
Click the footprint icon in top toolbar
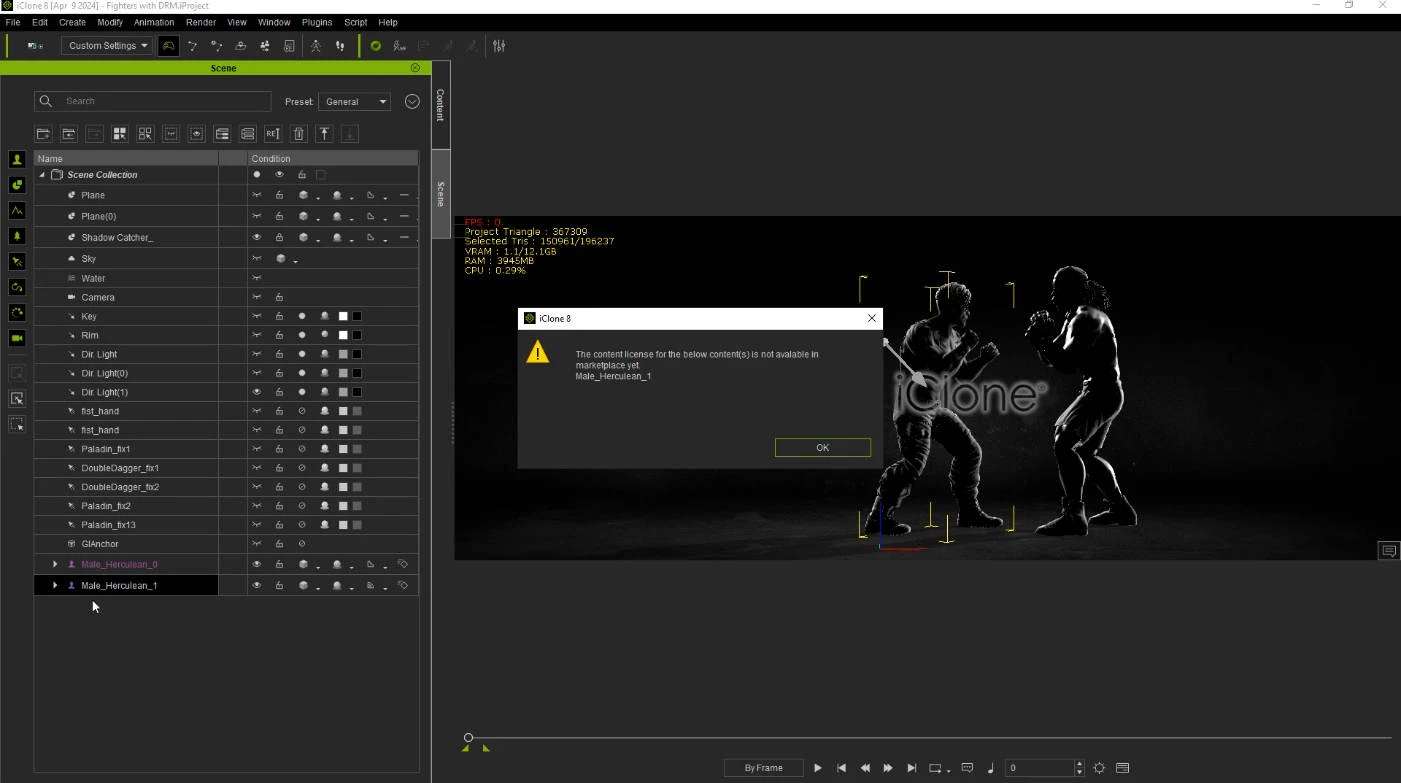point(340,46)
